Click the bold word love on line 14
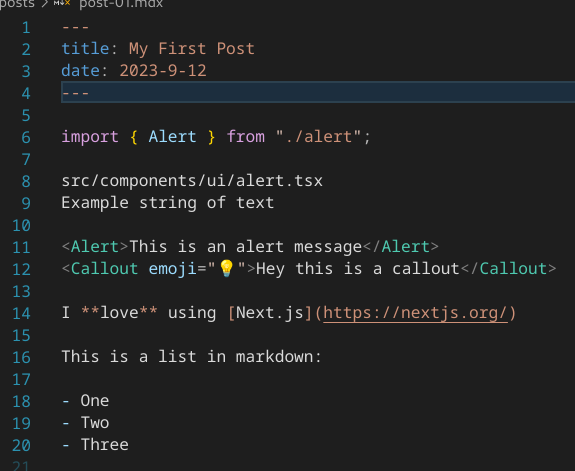575x471 pixels. 119,313
